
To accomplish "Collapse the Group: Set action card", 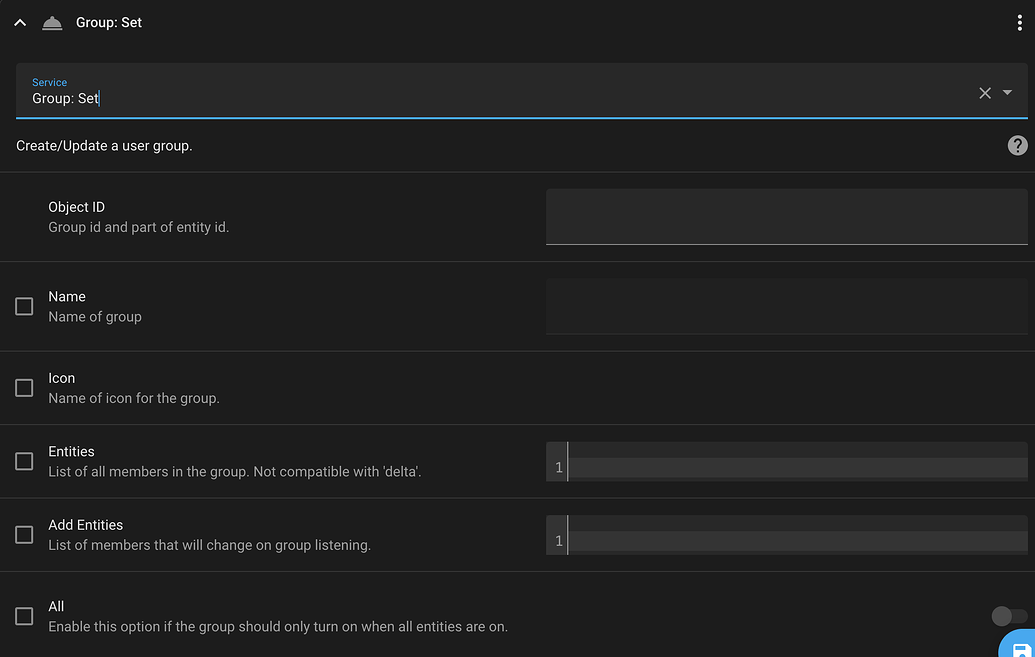I will 20,22.
